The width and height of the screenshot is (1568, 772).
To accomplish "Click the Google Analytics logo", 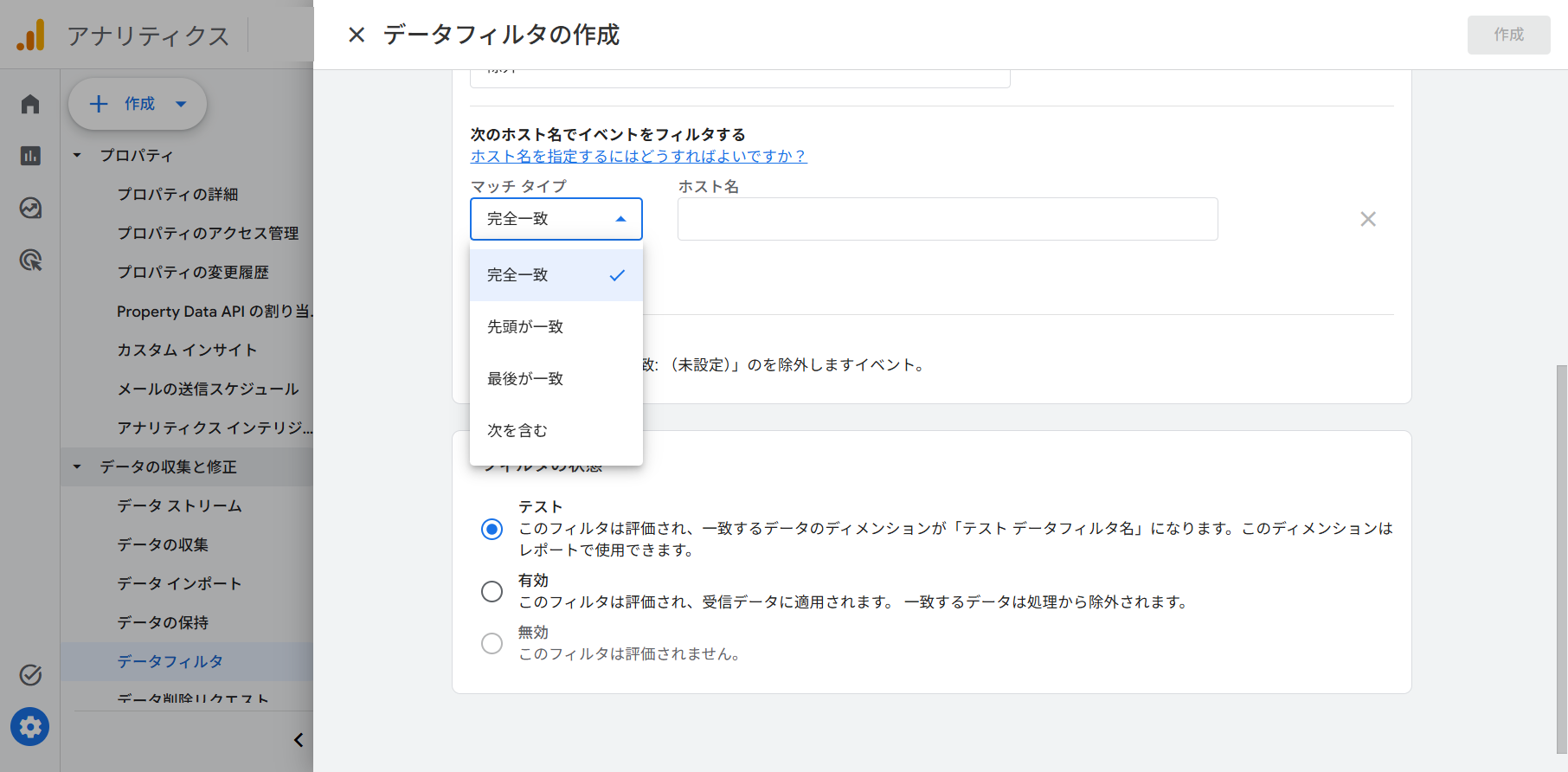I will (30, 35).
